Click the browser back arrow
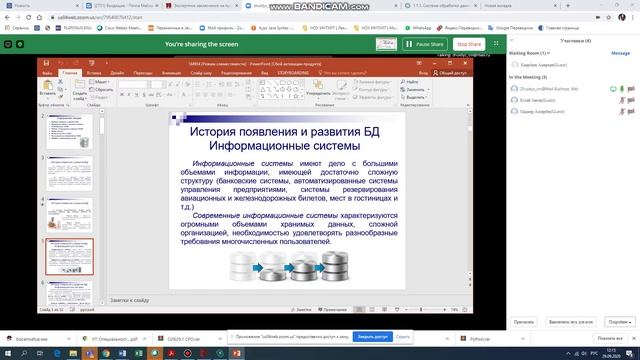640x360 pixels. point(7,18)
